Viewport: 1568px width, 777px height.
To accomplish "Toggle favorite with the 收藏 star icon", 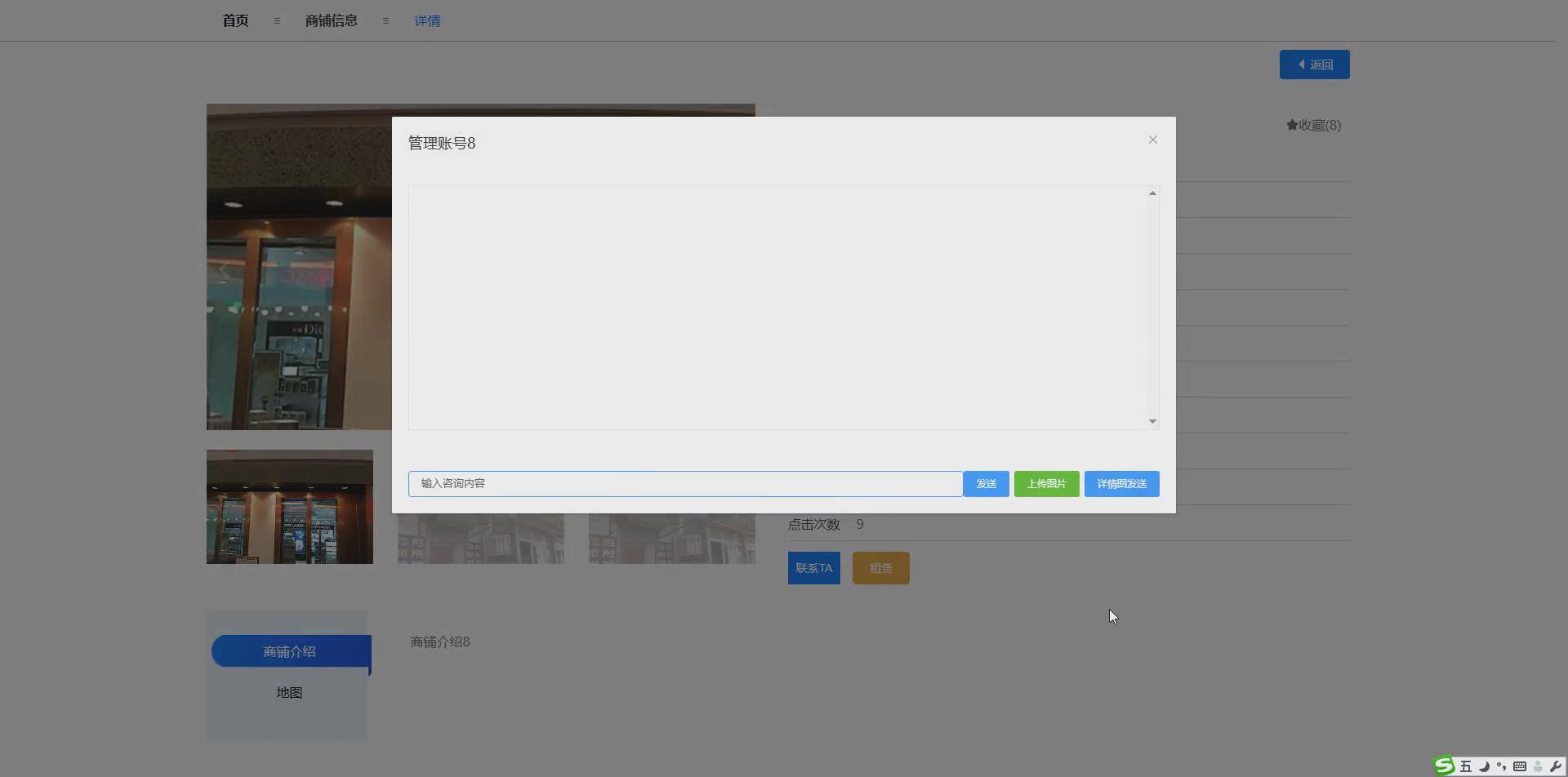I will pyautogui.click(x=1292, y=125).
